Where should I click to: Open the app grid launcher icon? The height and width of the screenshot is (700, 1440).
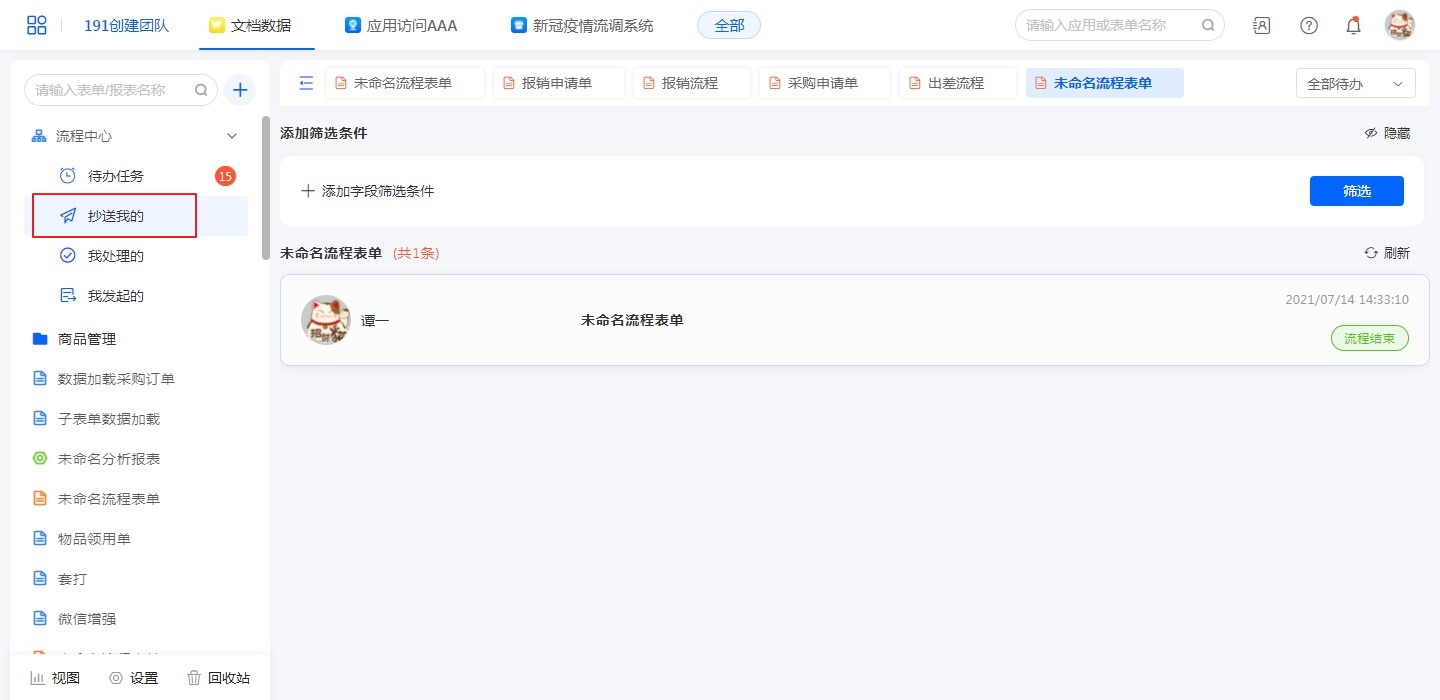[x=37, y=26]
